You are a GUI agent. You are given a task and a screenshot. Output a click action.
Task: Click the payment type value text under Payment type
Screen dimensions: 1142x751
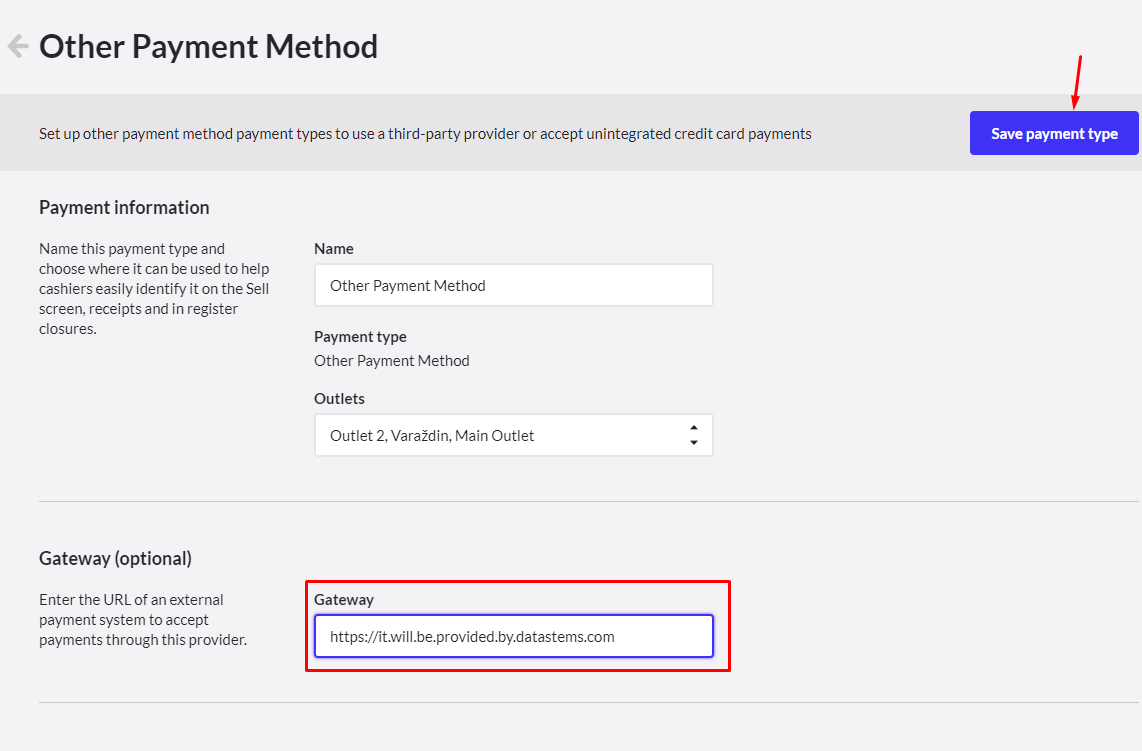point(391,360)
